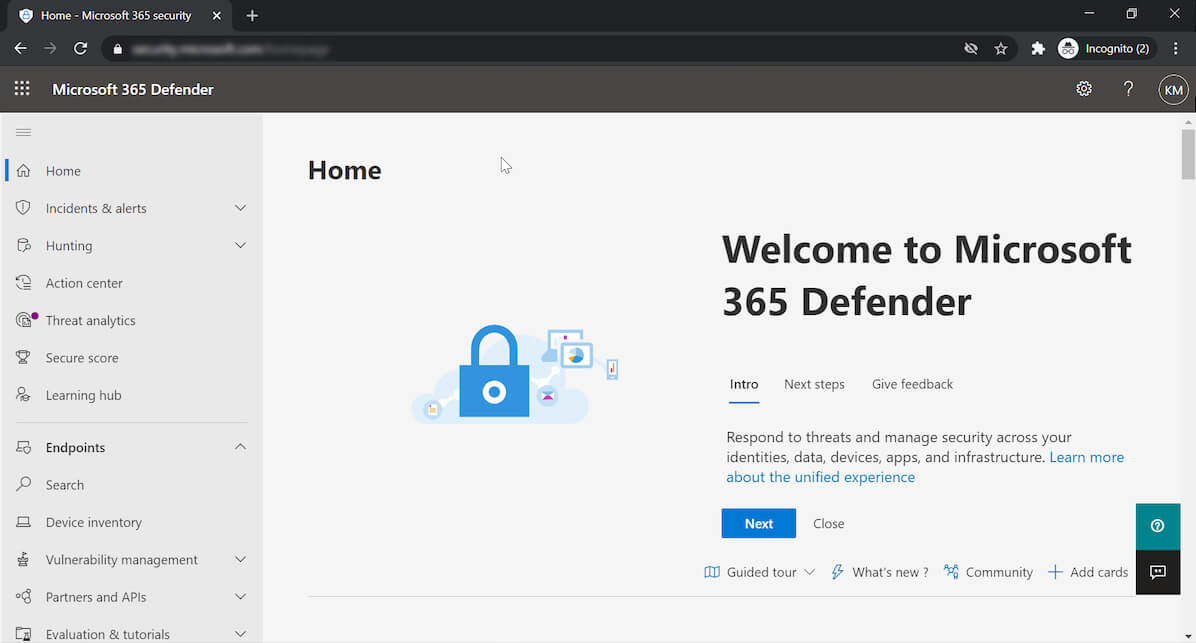Click the black feedback chat button
1196x643 pixels.
point(1157,572)
